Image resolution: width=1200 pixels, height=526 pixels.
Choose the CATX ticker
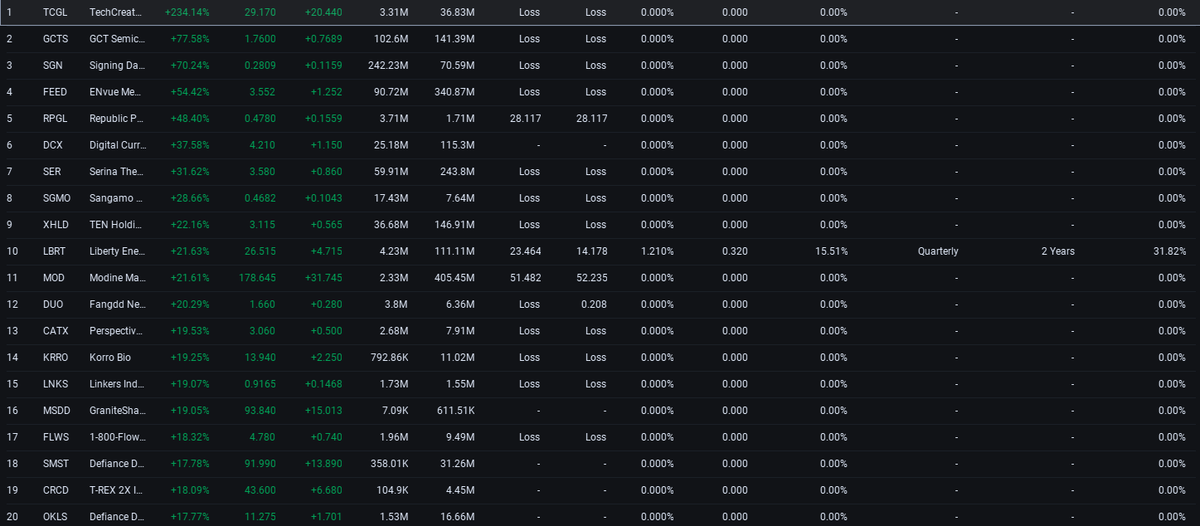[56, 330]
